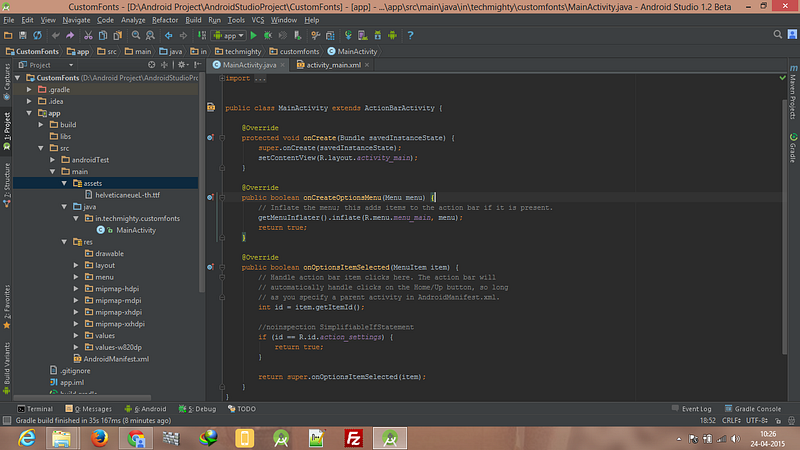Click the Debug bug icon
The image size is (800, 450).
(x=268, y=35)
